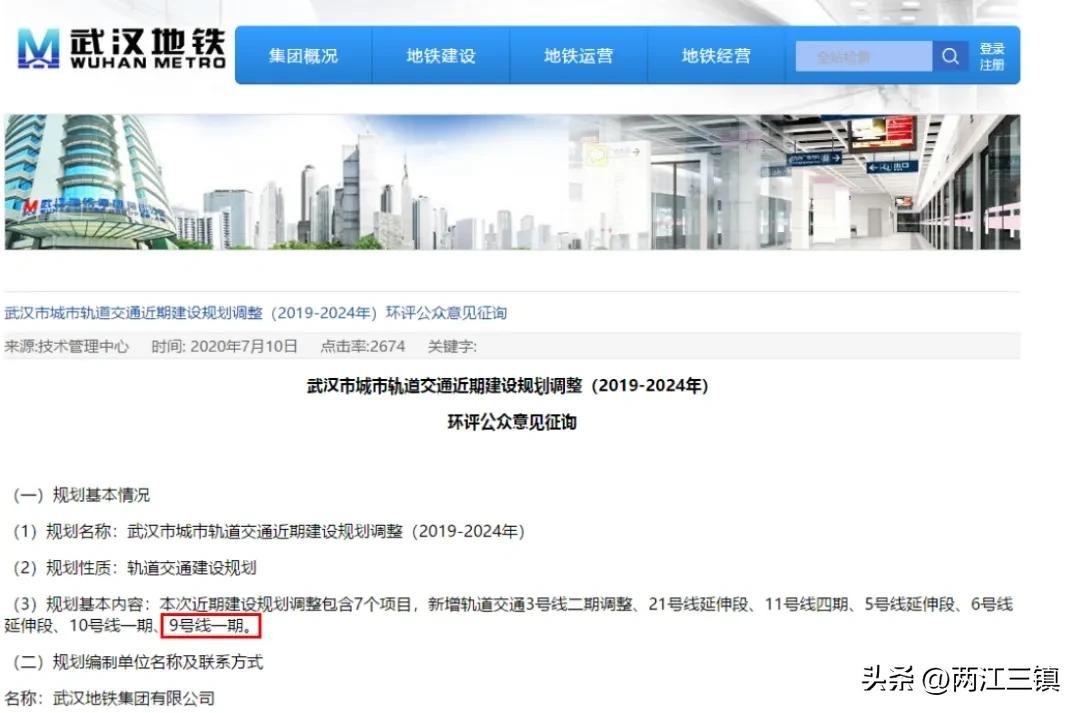Open the 地铁建设 menu
1080x713 pixels.
tap(441, 56)
